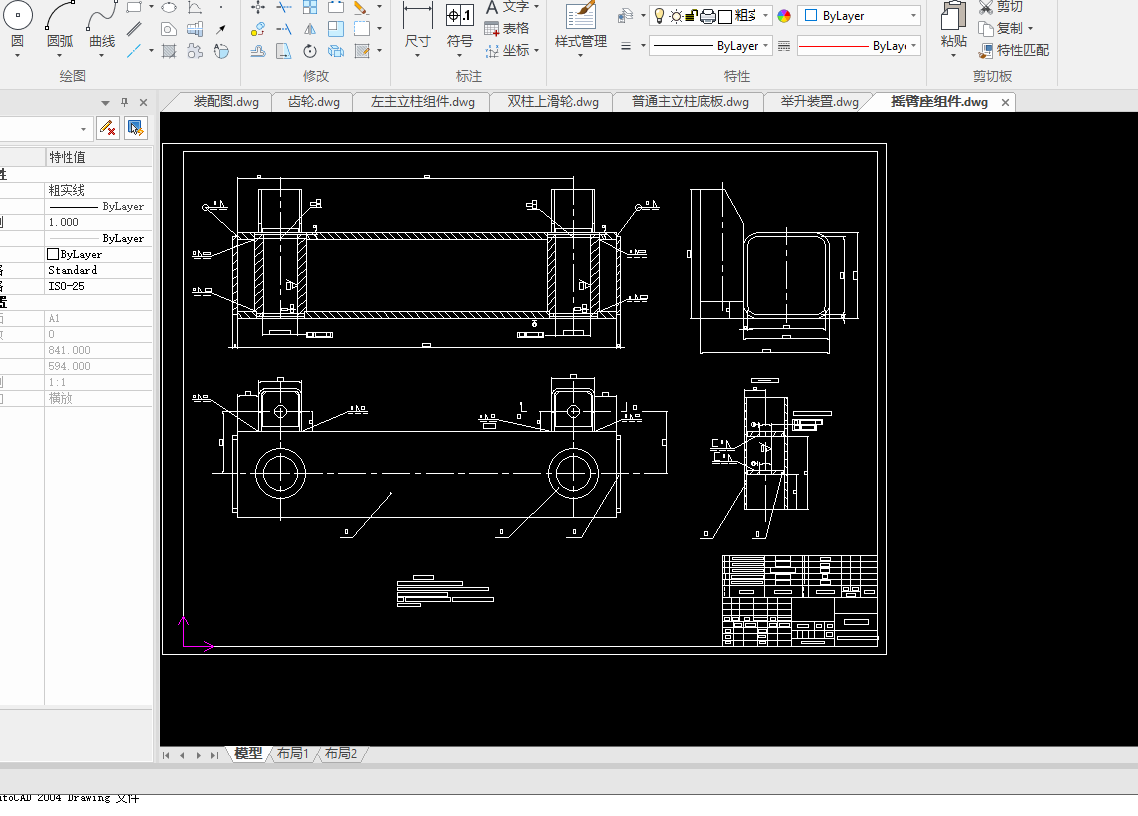Toggle the ByLayer color box in properties

pyautogui.click(x=54, y=254)
